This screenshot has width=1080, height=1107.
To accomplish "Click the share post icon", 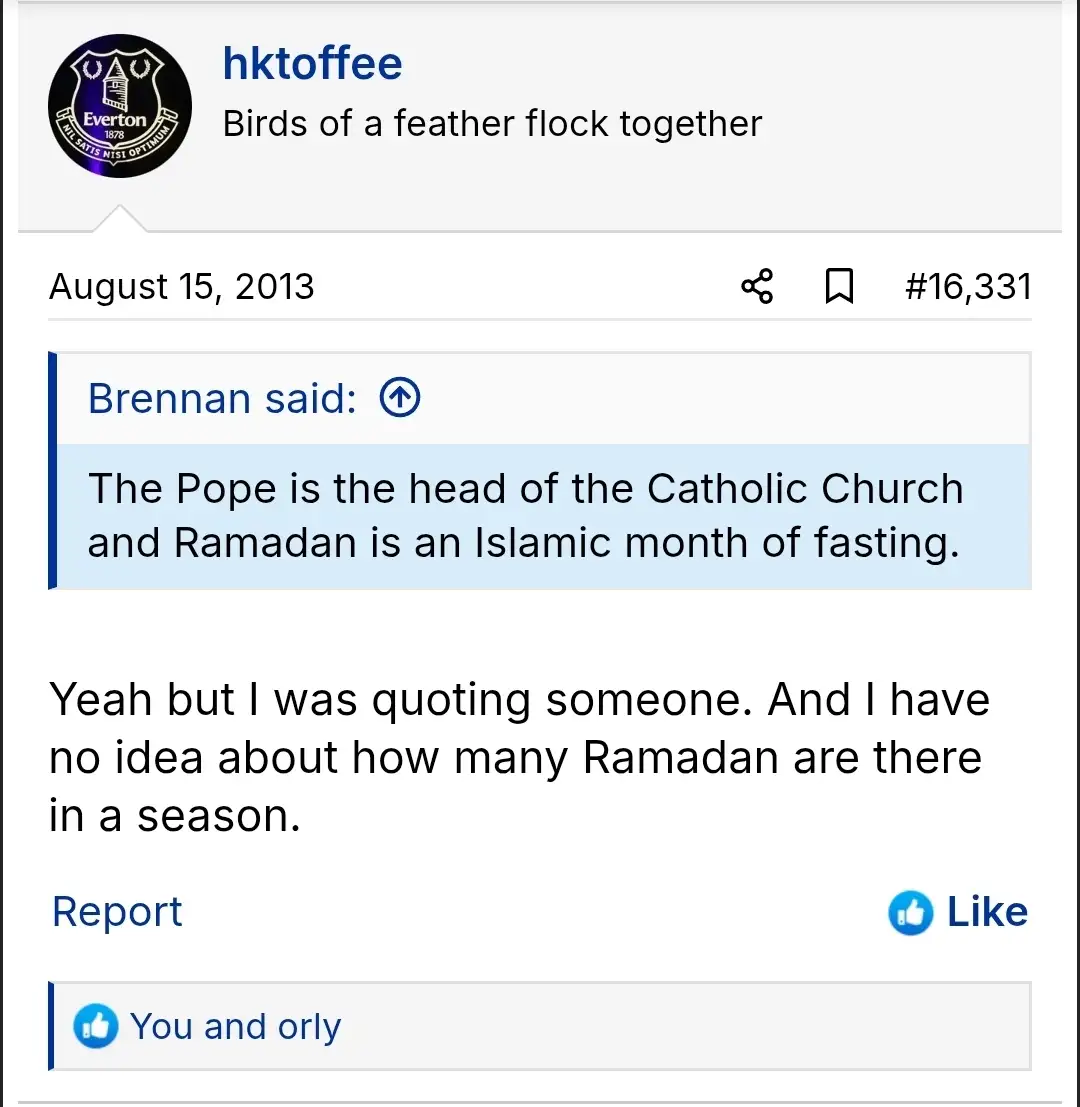I will pyautogui.click(x=757, y=287).
